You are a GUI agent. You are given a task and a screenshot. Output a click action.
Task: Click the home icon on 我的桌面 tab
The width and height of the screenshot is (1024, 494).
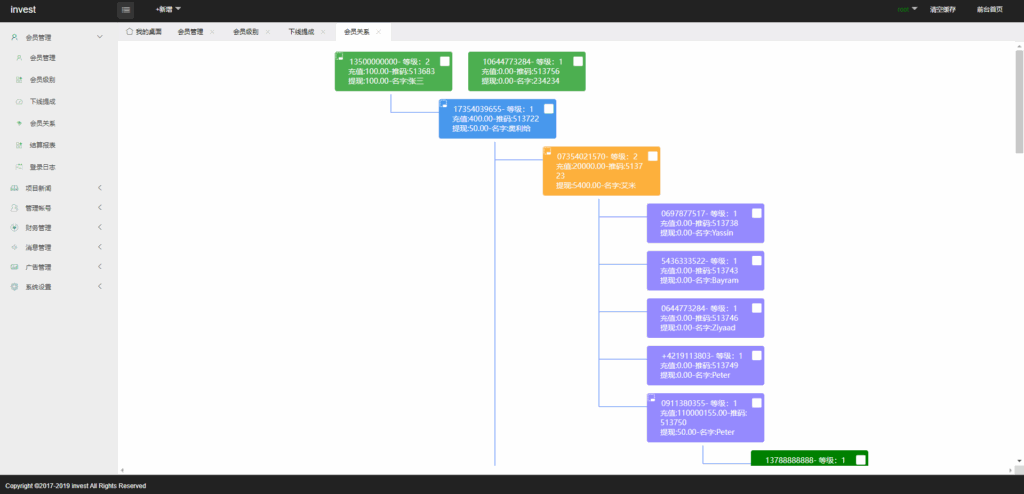129,32
